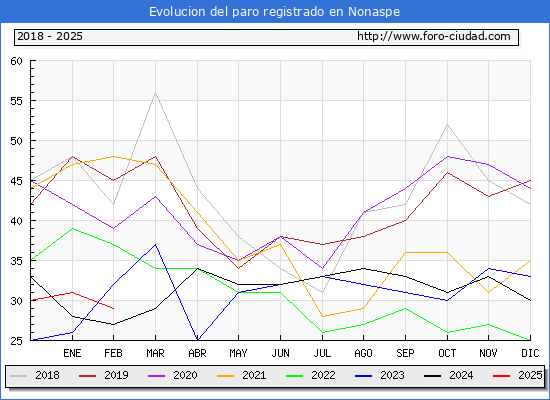Click the 2022 green line endpoint at DIC
The height and width of the screenshot is (400, 550).
click(529, 340)
